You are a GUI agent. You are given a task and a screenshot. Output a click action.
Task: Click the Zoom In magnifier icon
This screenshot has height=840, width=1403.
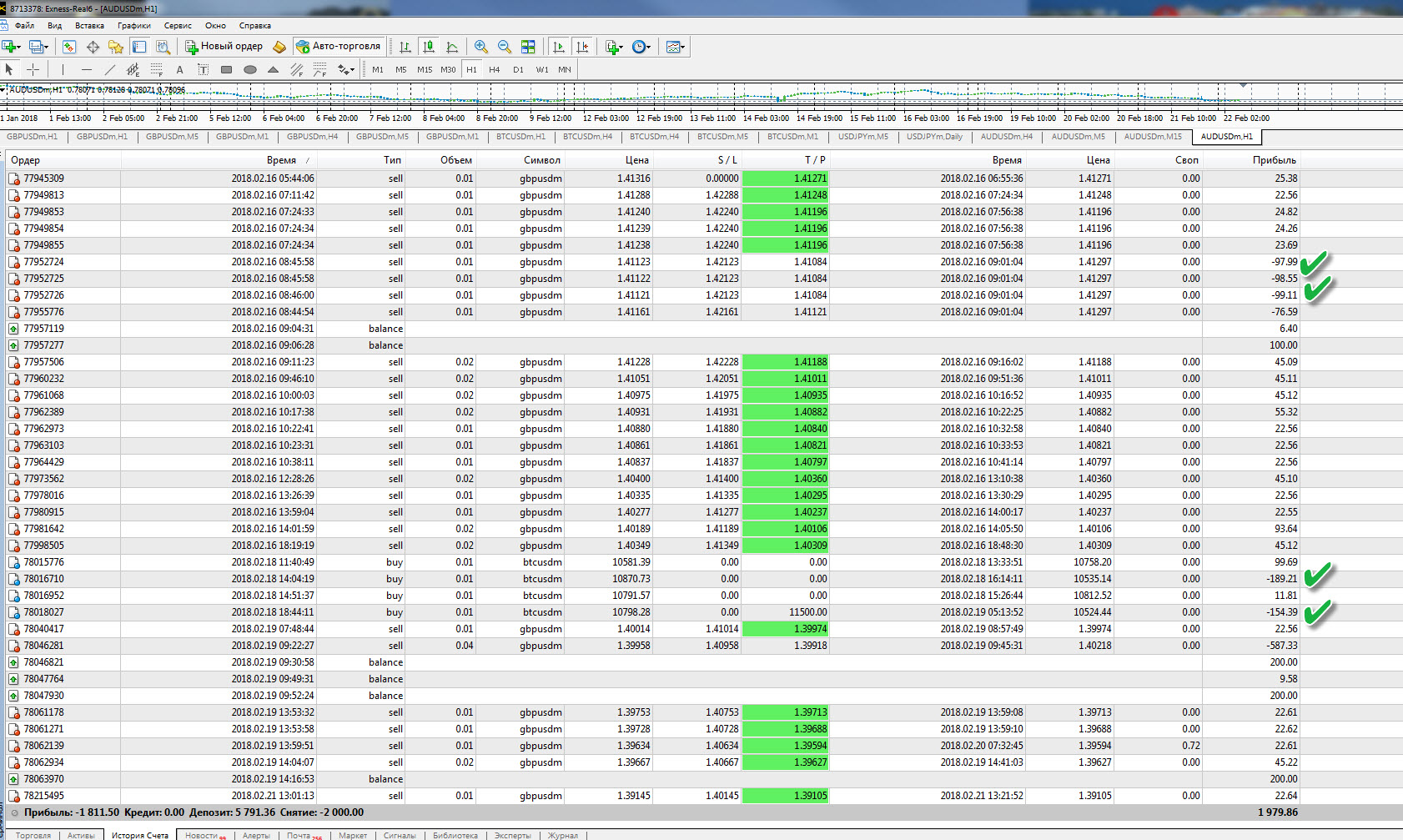pos(480,47)
